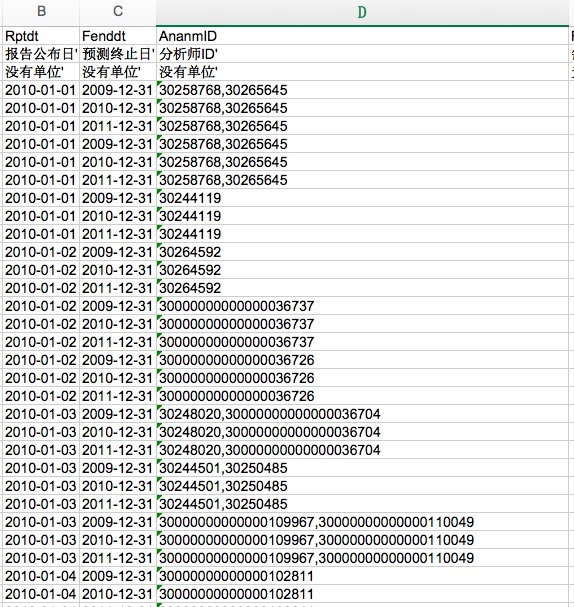Click Rptdt 2010-01-04 beside Fenddt 2010-12-31
The width and height of the screenshot is (574, 607).
pyautogui.click(x=41, y=594)
